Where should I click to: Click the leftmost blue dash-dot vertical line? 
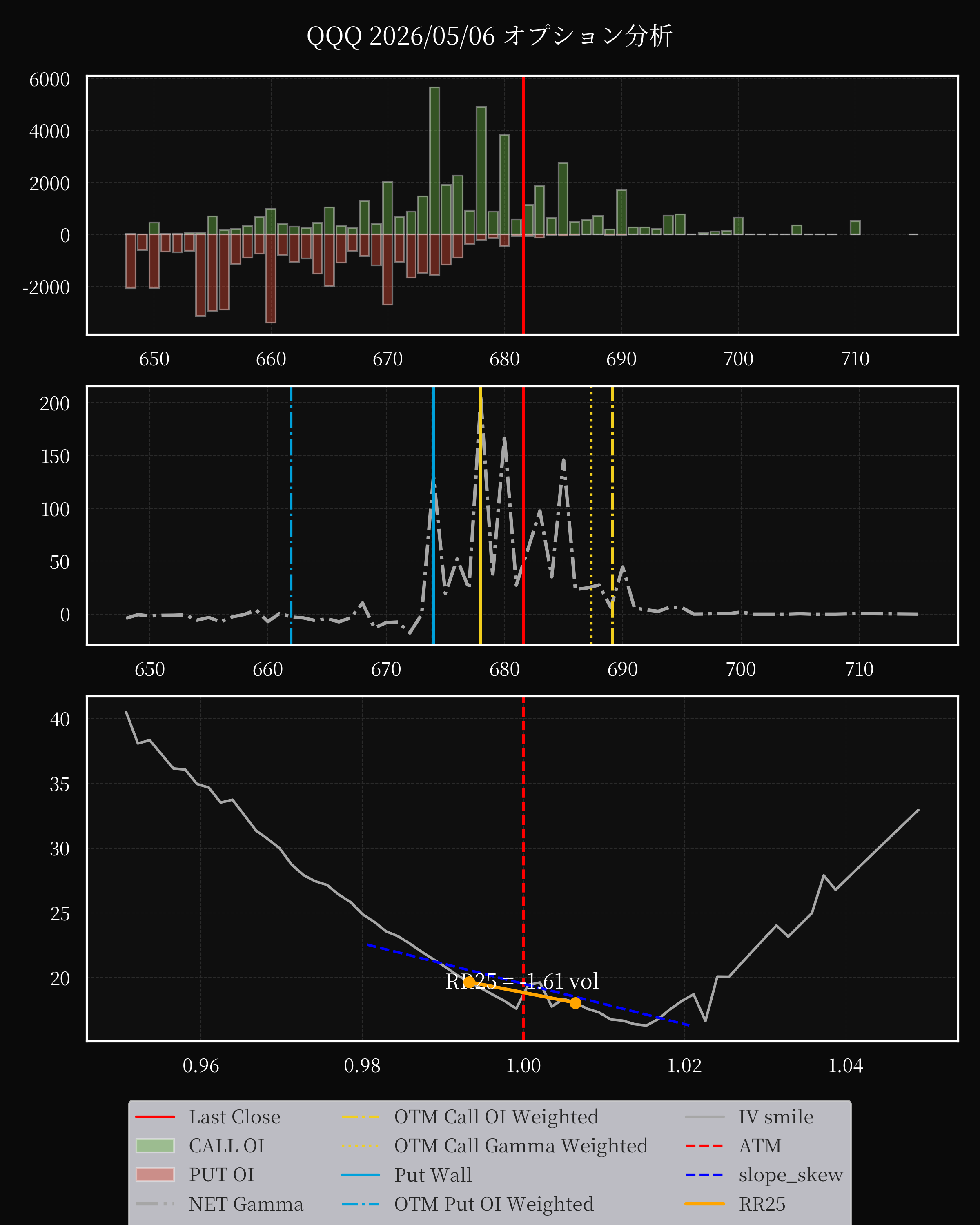(x=291, y=515)
